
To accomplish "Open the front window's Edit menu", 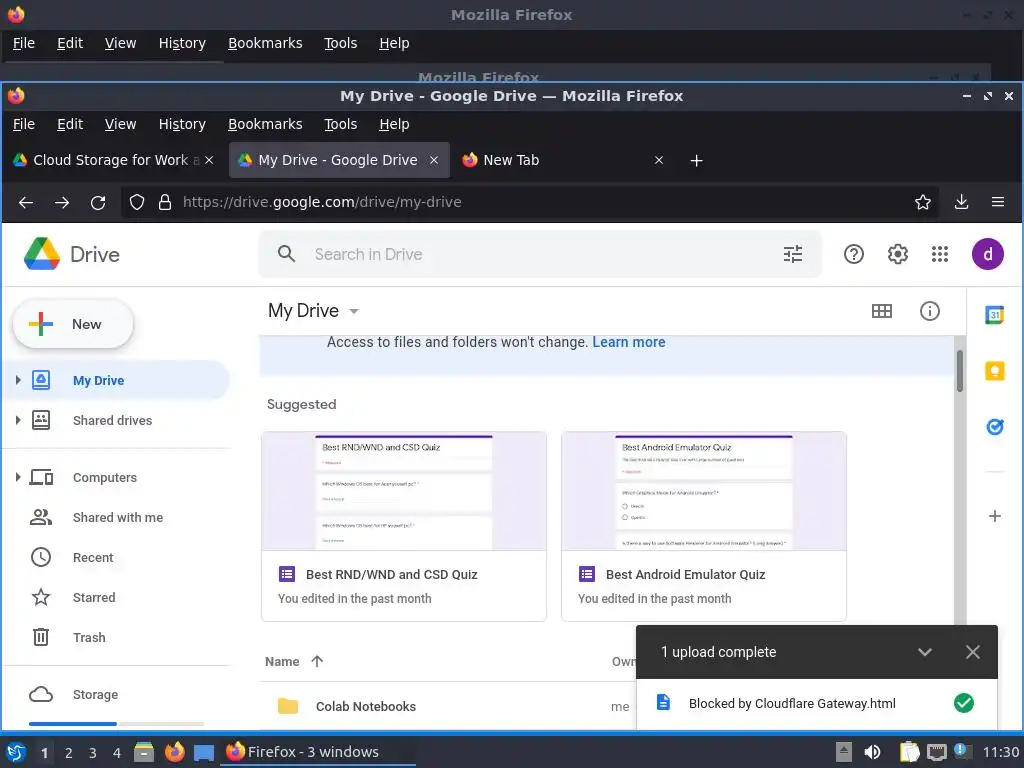I will coord(70,124).
